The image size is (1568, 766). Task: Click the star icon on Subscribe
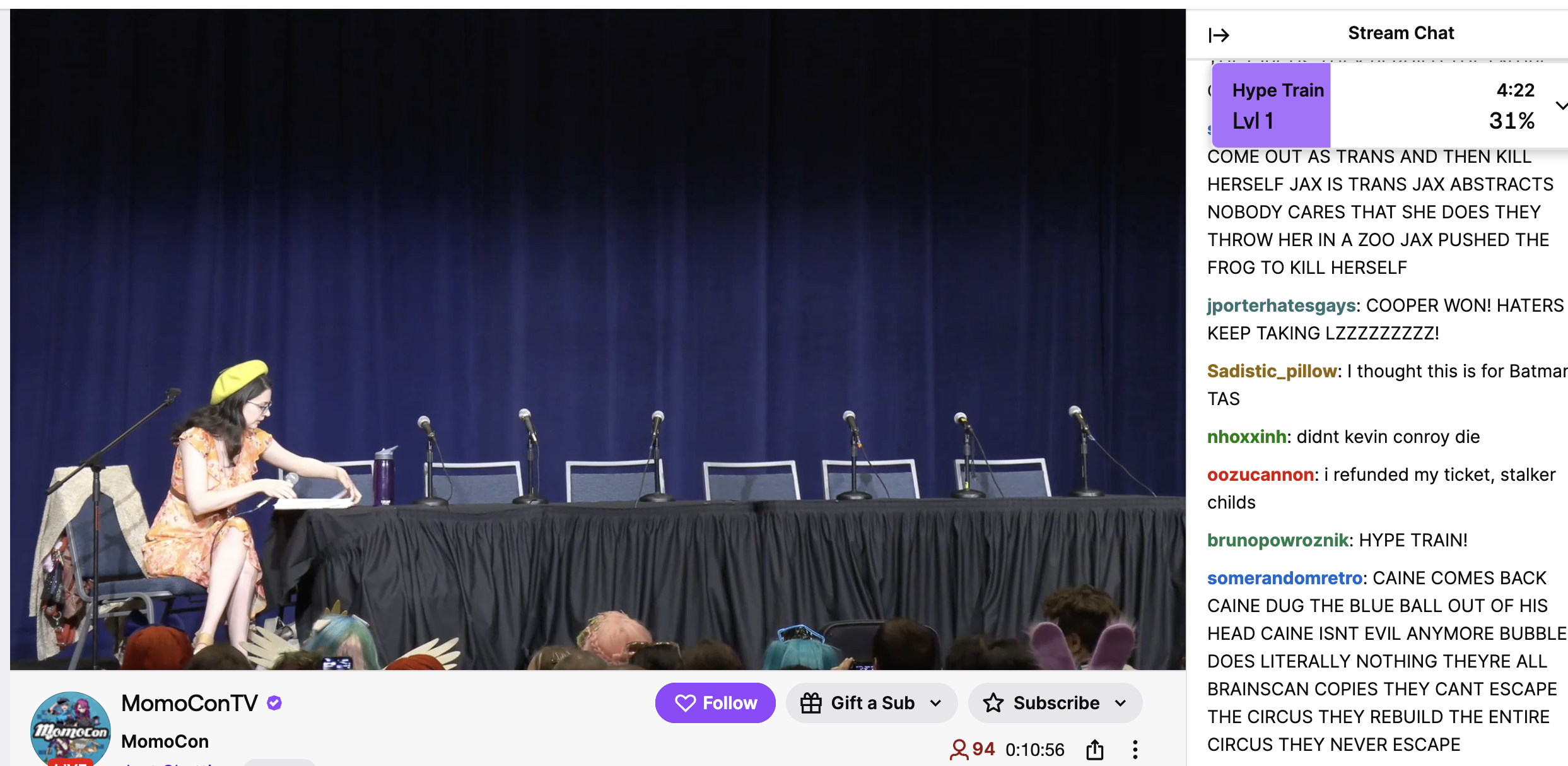pos(993,703)
